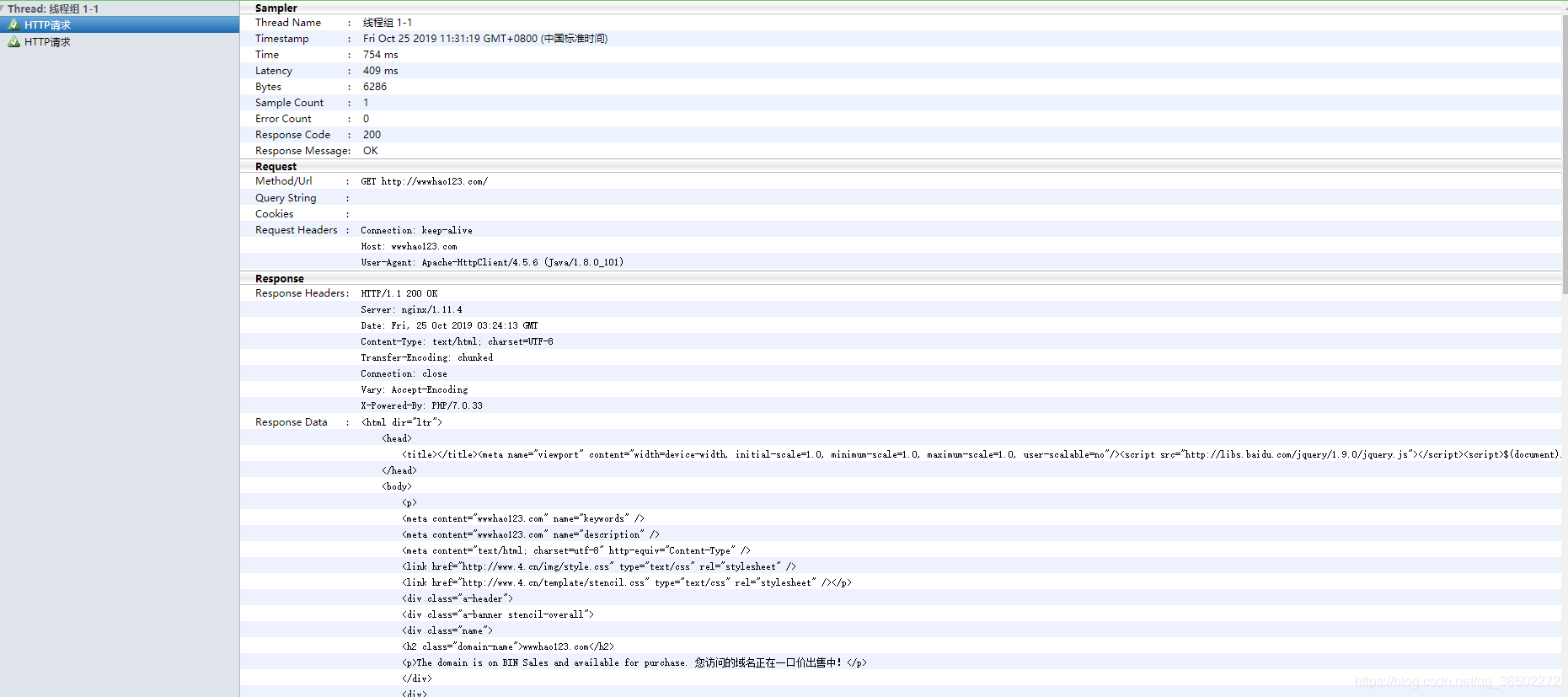Viewport: 1568px width, 697px height.
Task: Select the first HTTP请求 sample in the tree
Action: pos(120,24)
